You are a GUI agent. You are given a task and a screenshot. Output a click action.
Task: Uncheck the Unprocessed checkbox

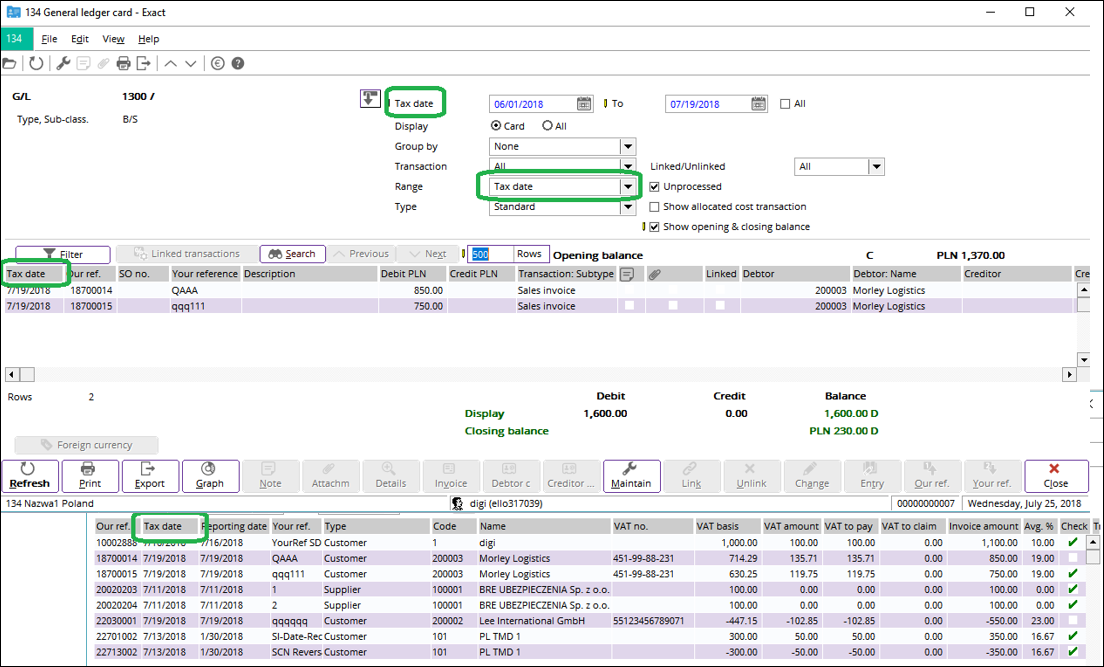coord(654,187)
